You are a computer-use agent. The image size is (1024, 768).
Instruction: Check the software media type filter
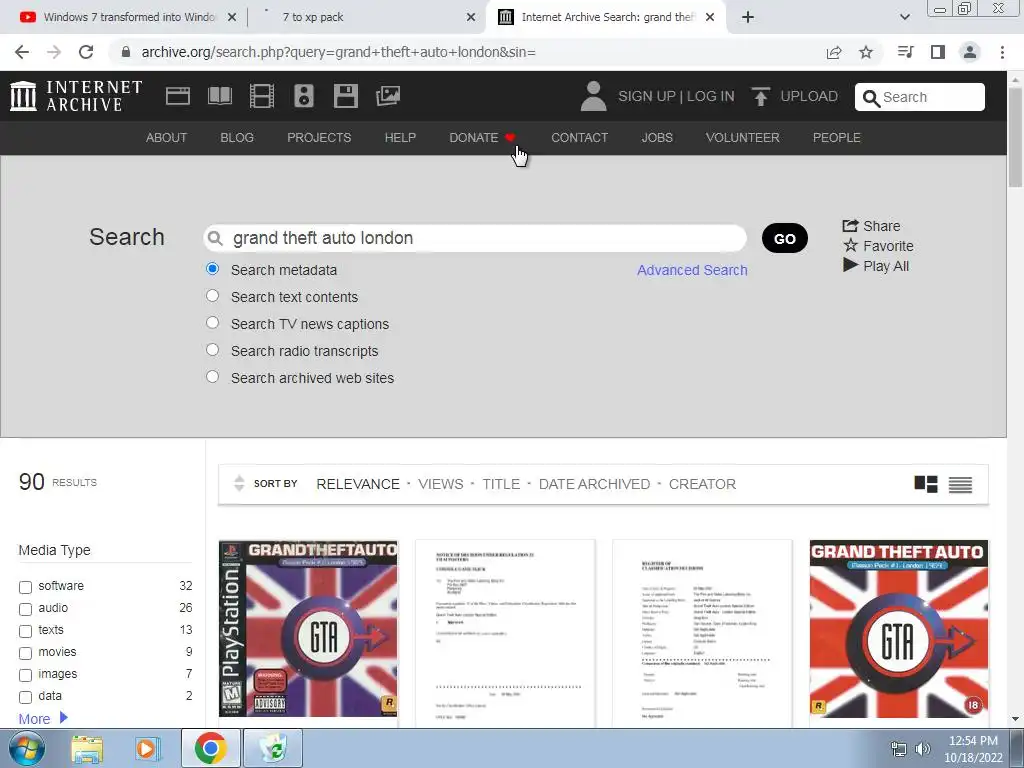pyautogui.click(x=25, y=587)
